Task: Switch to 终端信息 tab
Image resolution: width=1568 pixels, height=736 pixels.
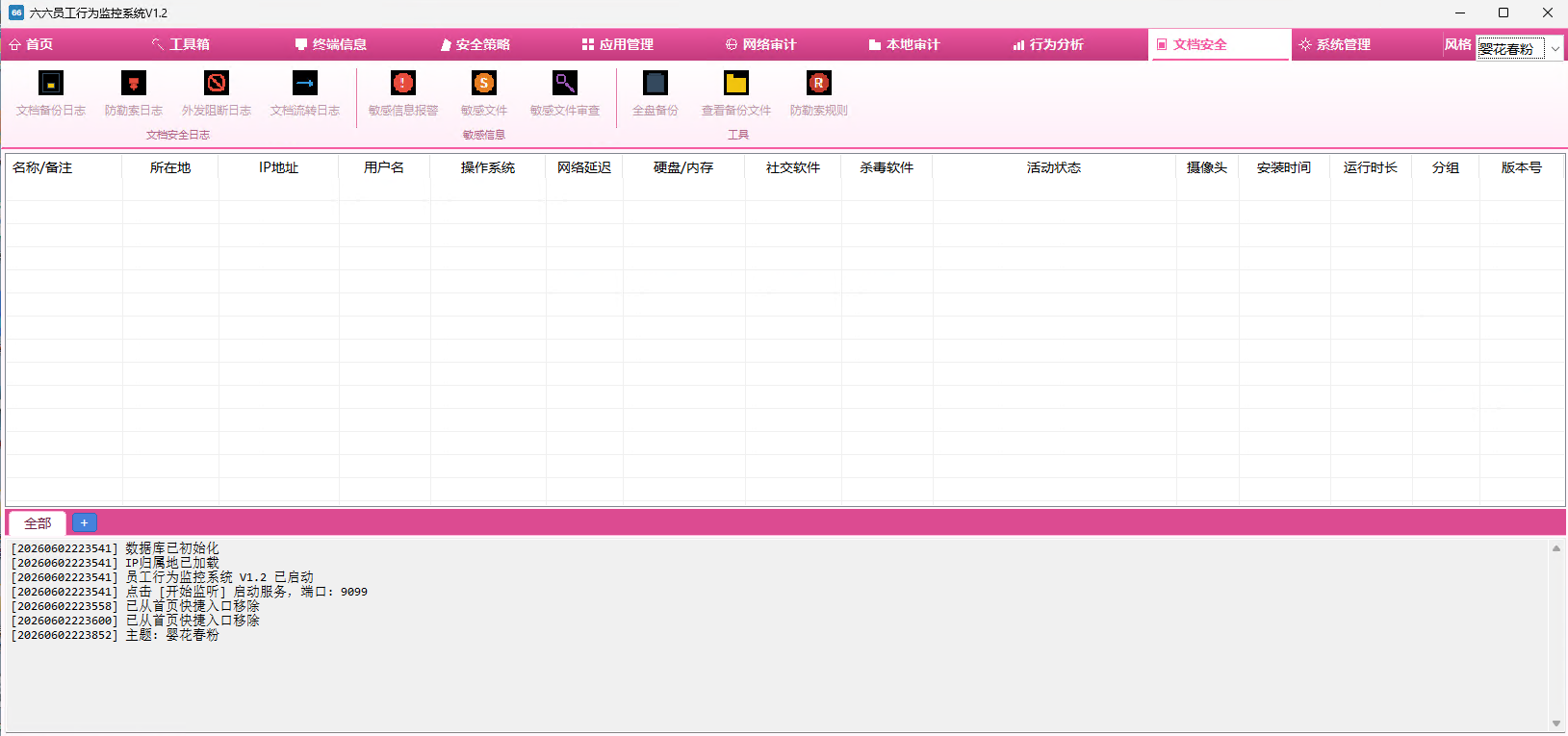Action: click(x=331, y=44)
